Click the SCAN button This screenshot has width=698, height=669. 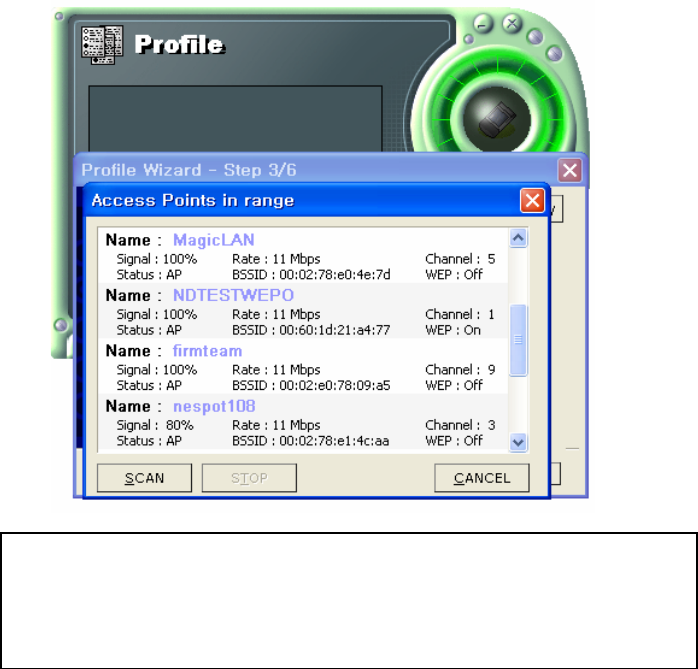click(x=144, y=478)
